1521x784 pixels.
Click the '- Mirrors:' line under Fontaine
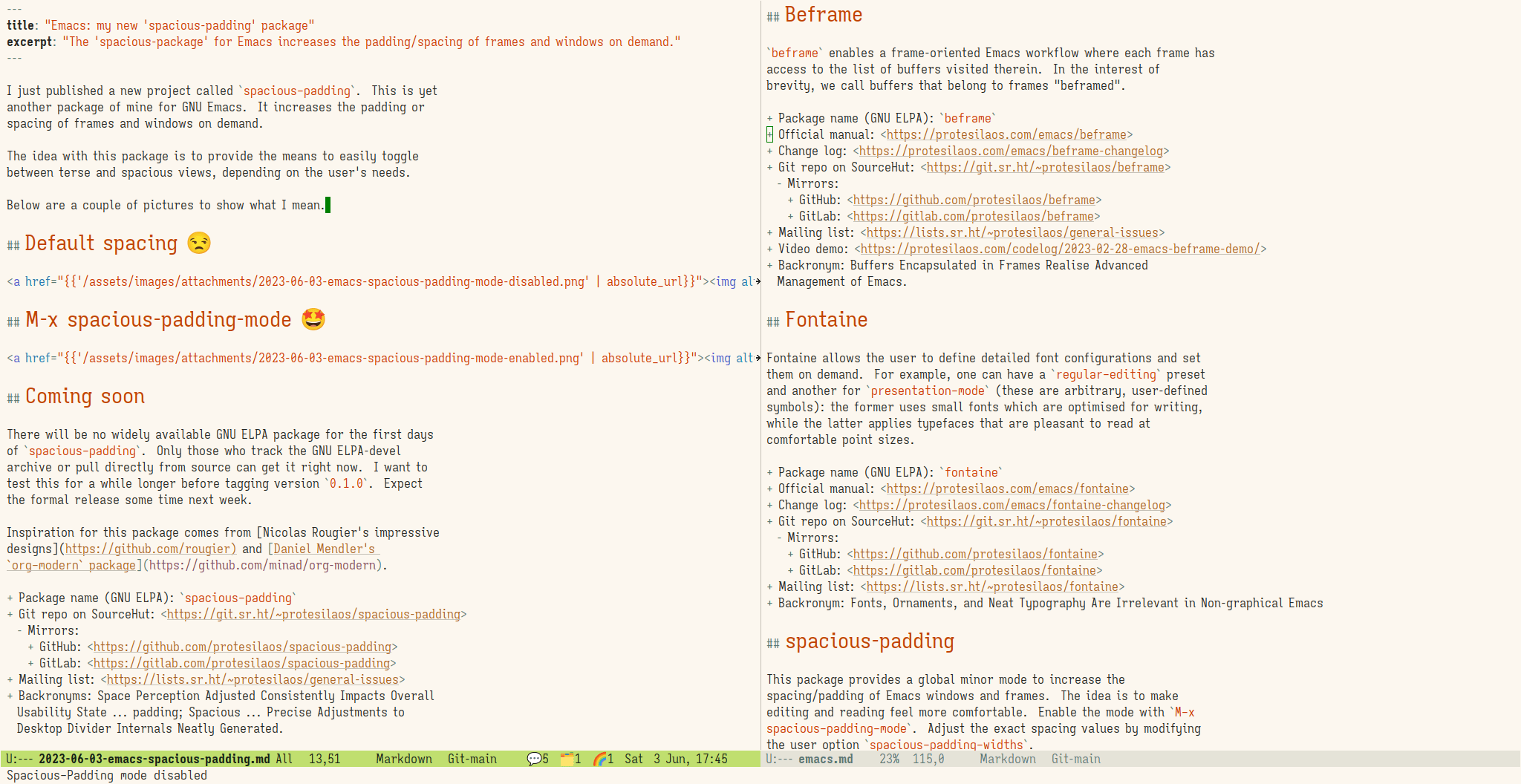tap(807, 538)
